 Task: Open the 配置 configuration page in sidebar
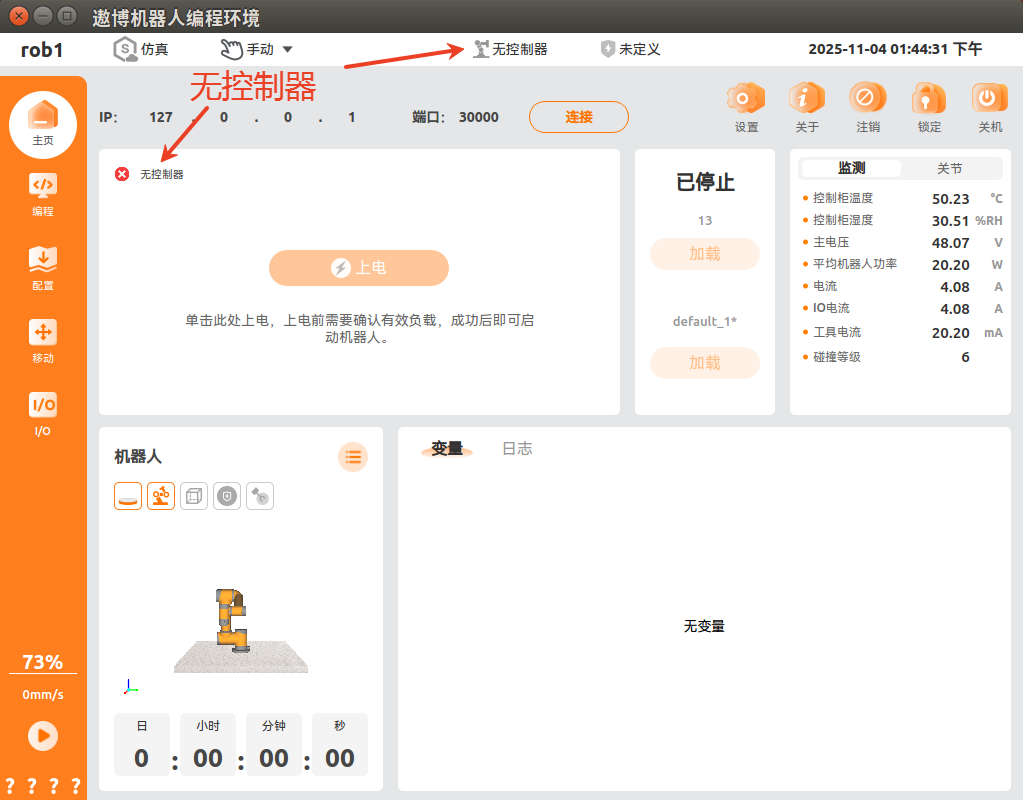[x=42, y=267]
